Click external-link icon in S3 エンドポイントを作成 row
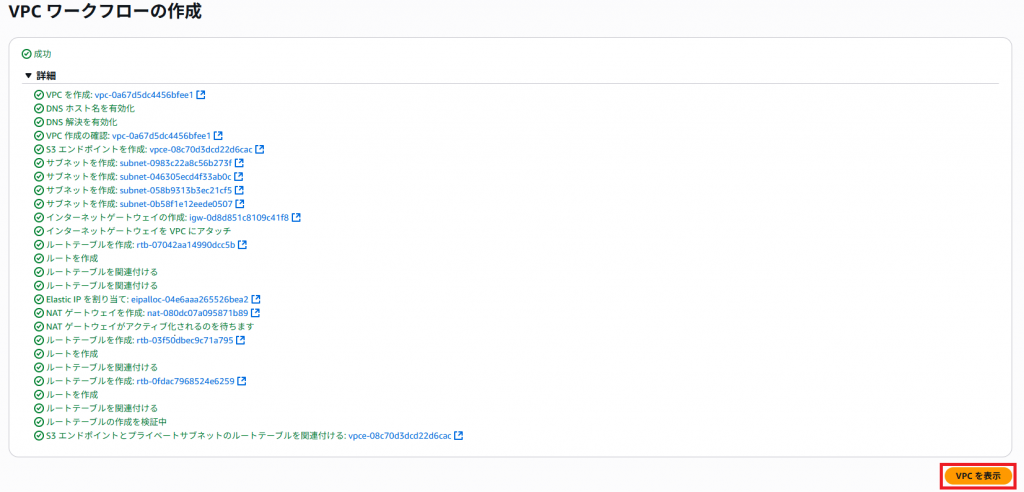The height and width of the screenshot is (492, 1024). (260, 150)
